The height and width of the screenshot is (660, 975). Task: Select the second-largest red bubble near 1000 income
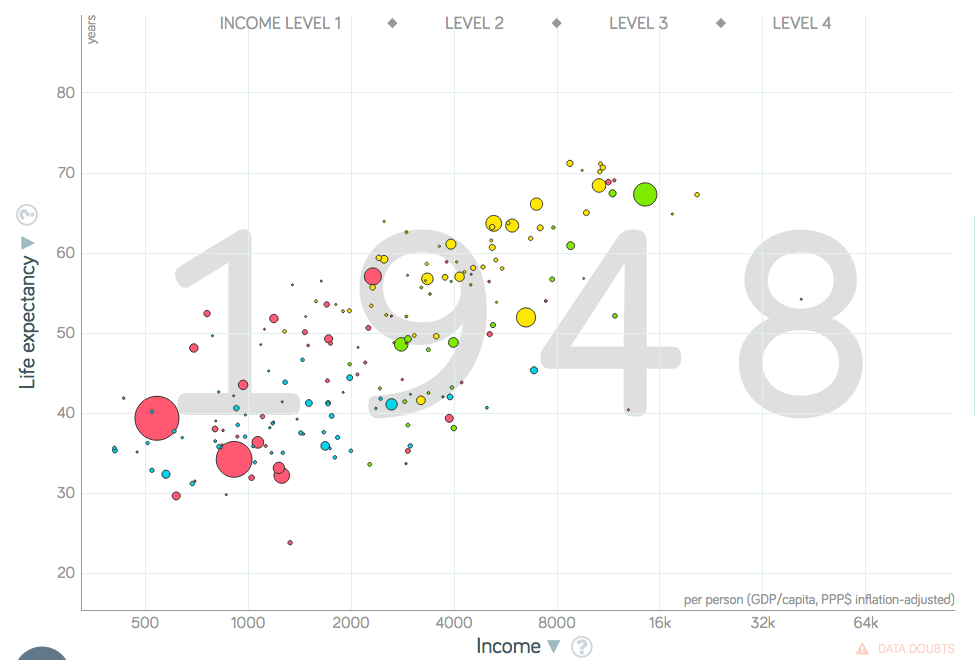[234, 459]
